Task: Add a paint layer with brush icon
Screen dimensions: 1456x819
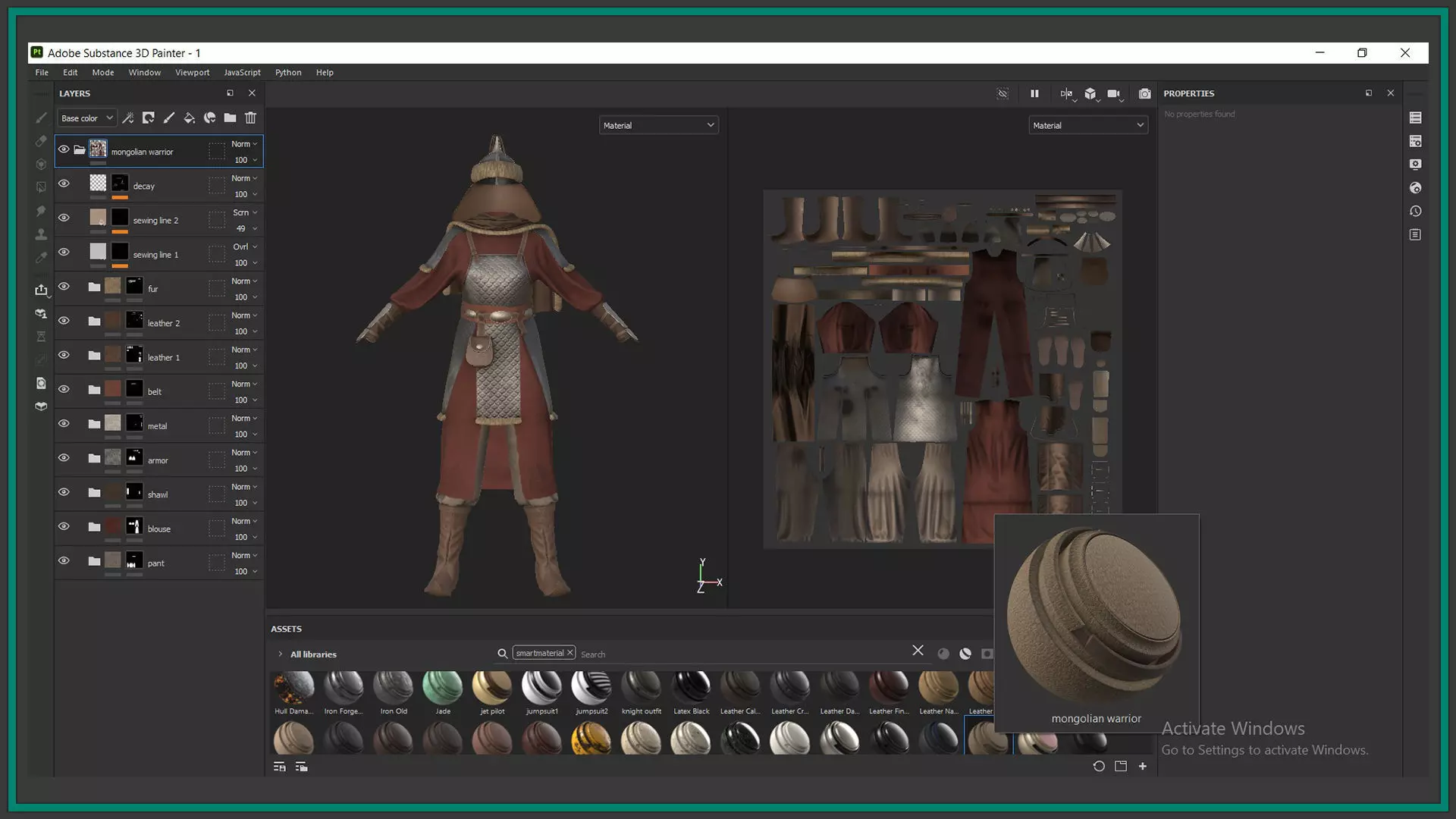Action: [x=169, y=118]
